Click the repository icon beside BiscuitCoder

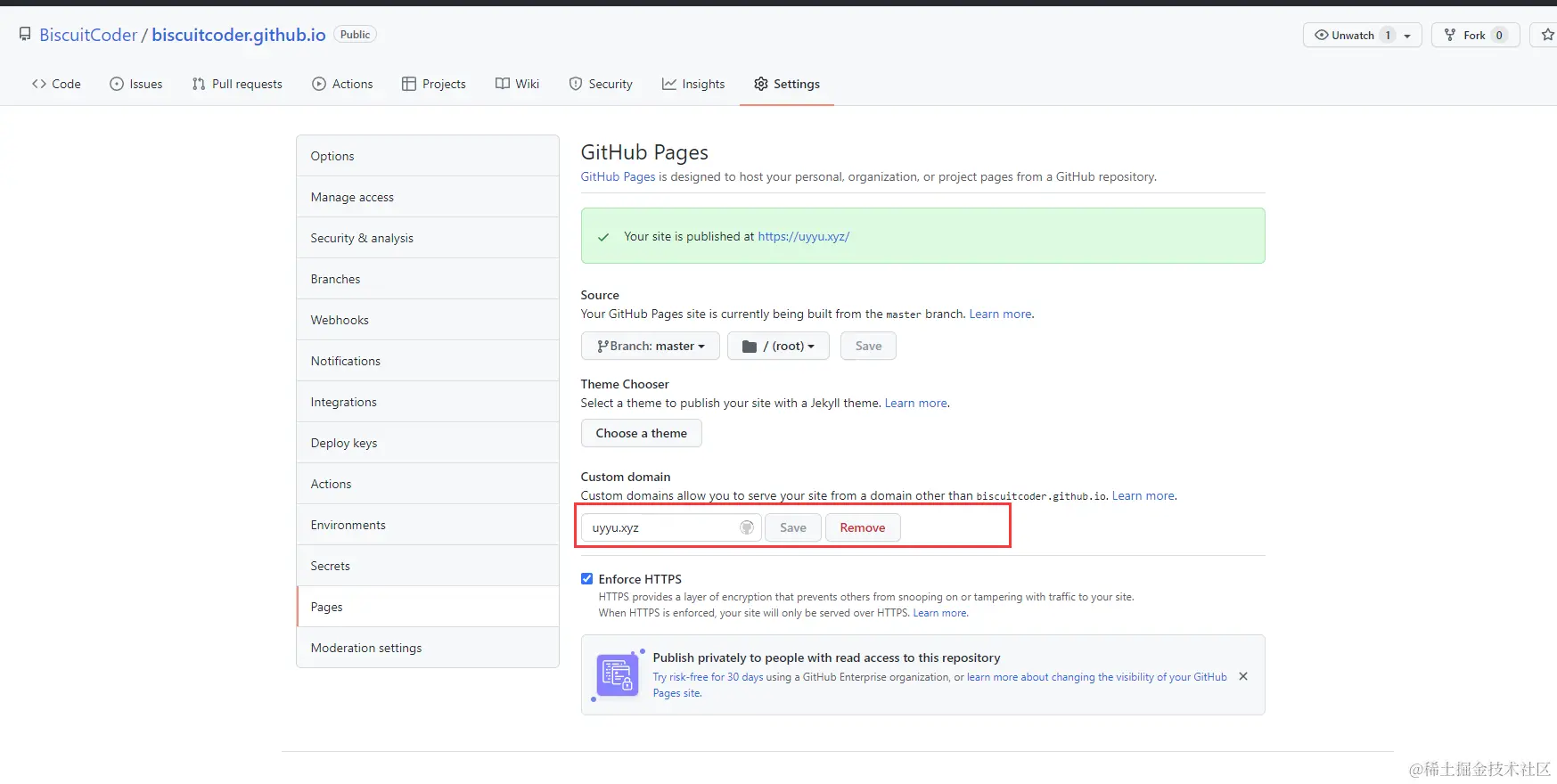coord(25,35)
